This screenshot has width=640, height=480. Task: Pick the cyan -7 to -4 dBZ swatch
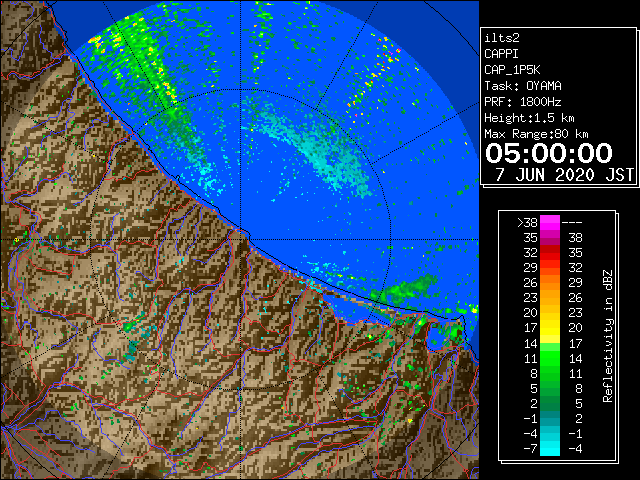tap(550, 449)
